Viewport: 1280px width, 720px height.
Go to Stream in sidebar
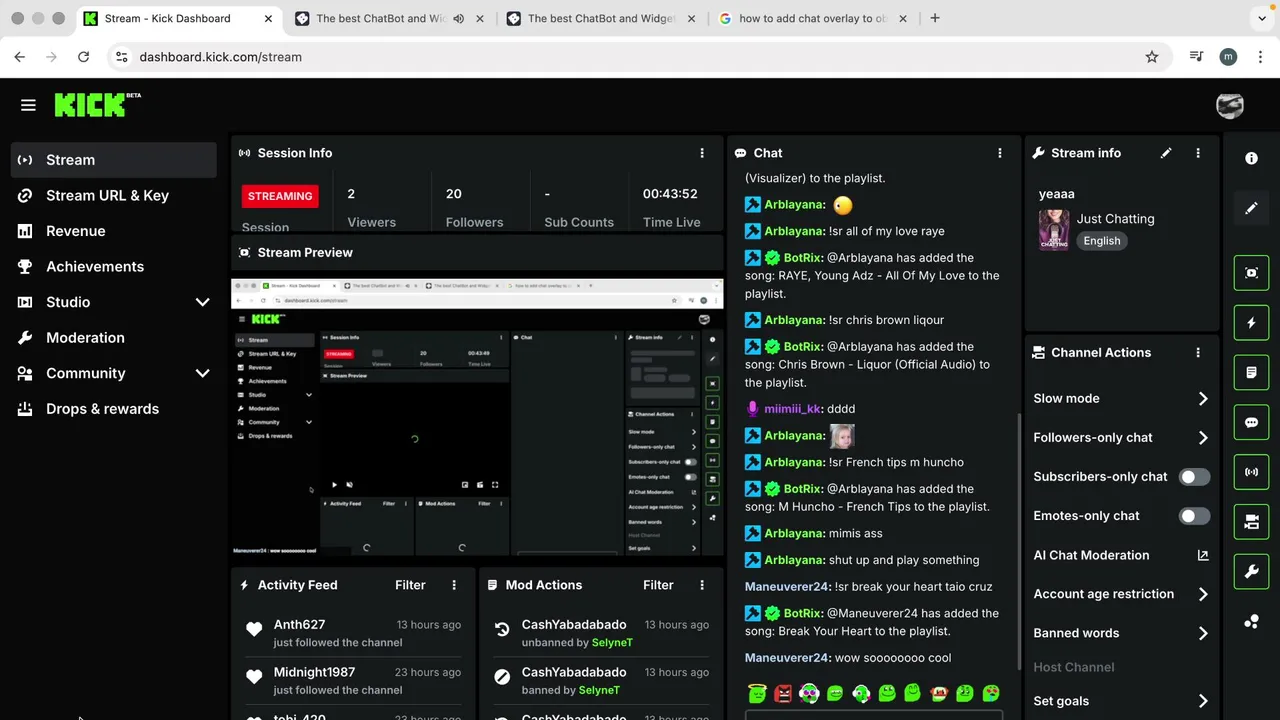pyautogui.click(x=114, y=160)
